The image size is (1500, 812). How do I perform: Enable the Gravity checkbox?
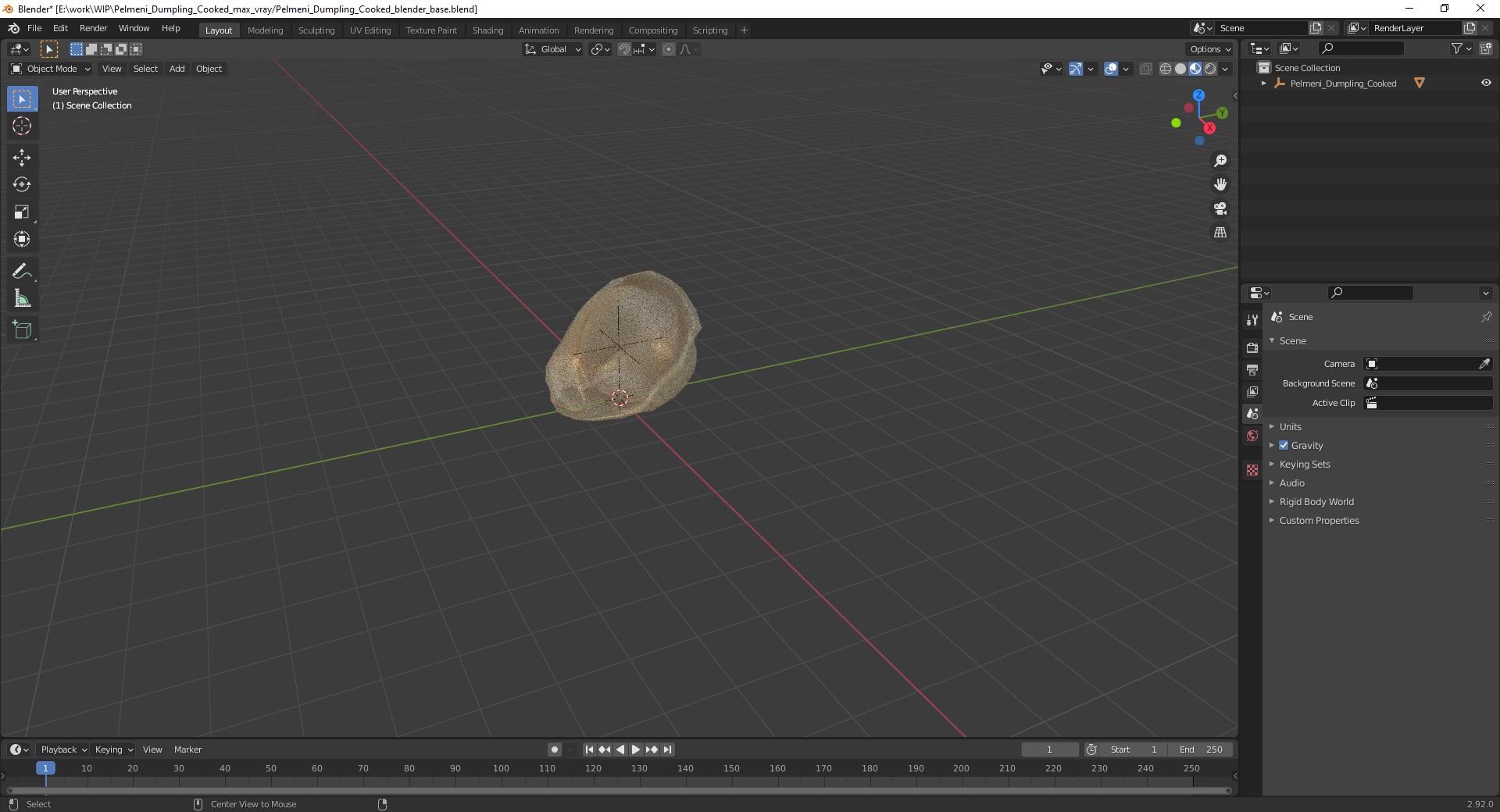1284,445
